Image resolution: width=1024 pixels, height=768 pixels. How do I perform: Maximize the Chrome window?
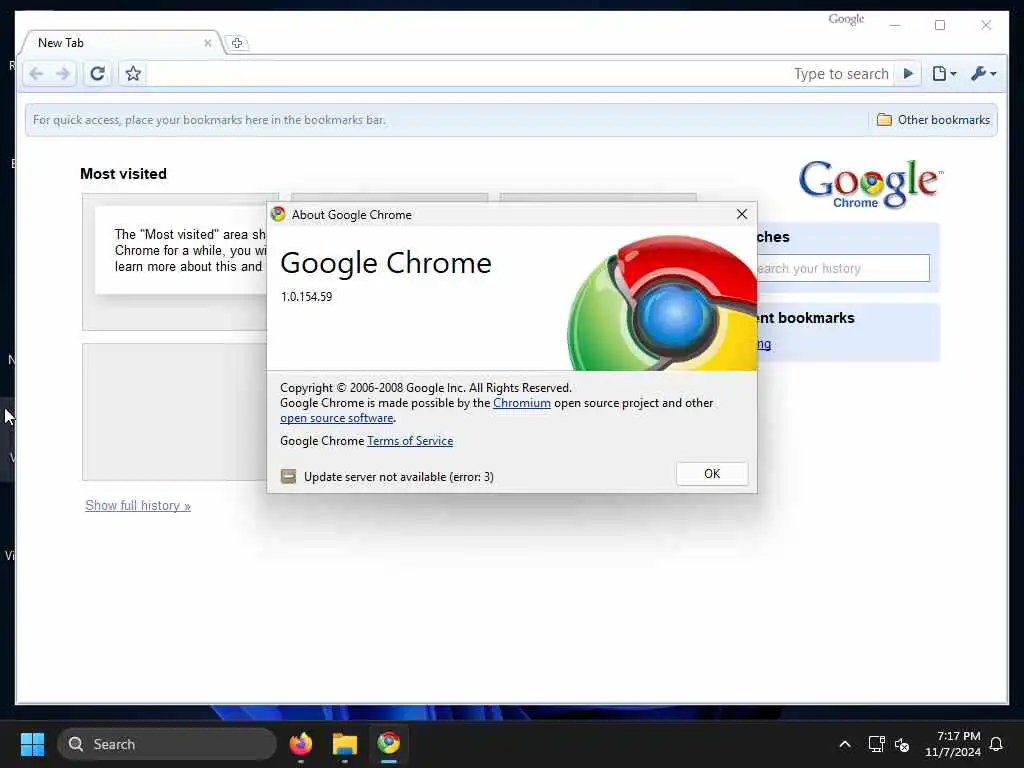tap(940, 25)
